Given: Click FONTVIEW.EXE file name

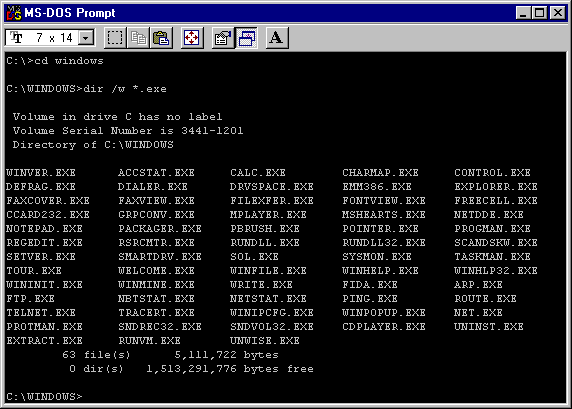Looking at the screenshot, I should coord(384,201).
